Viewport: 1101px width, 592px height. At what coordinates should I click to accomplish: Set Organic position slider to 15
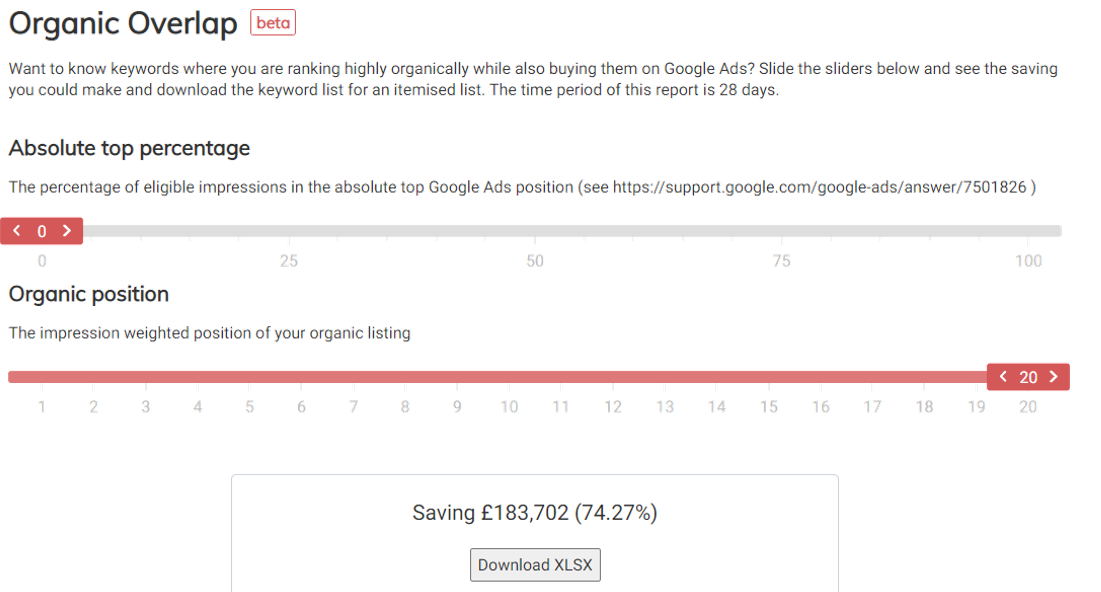pyautogui.click(x=769, y=377)
